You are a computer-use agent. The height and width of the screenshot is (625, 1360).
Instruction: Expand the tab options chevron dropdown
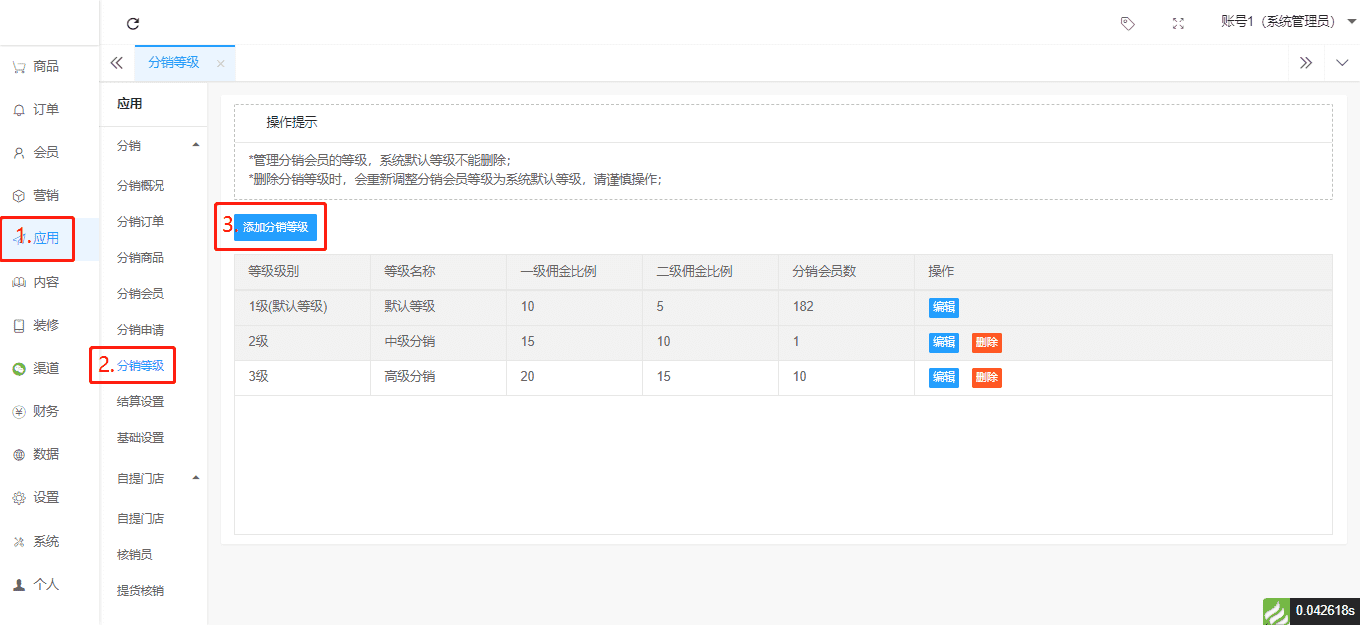pos(1342,63)
